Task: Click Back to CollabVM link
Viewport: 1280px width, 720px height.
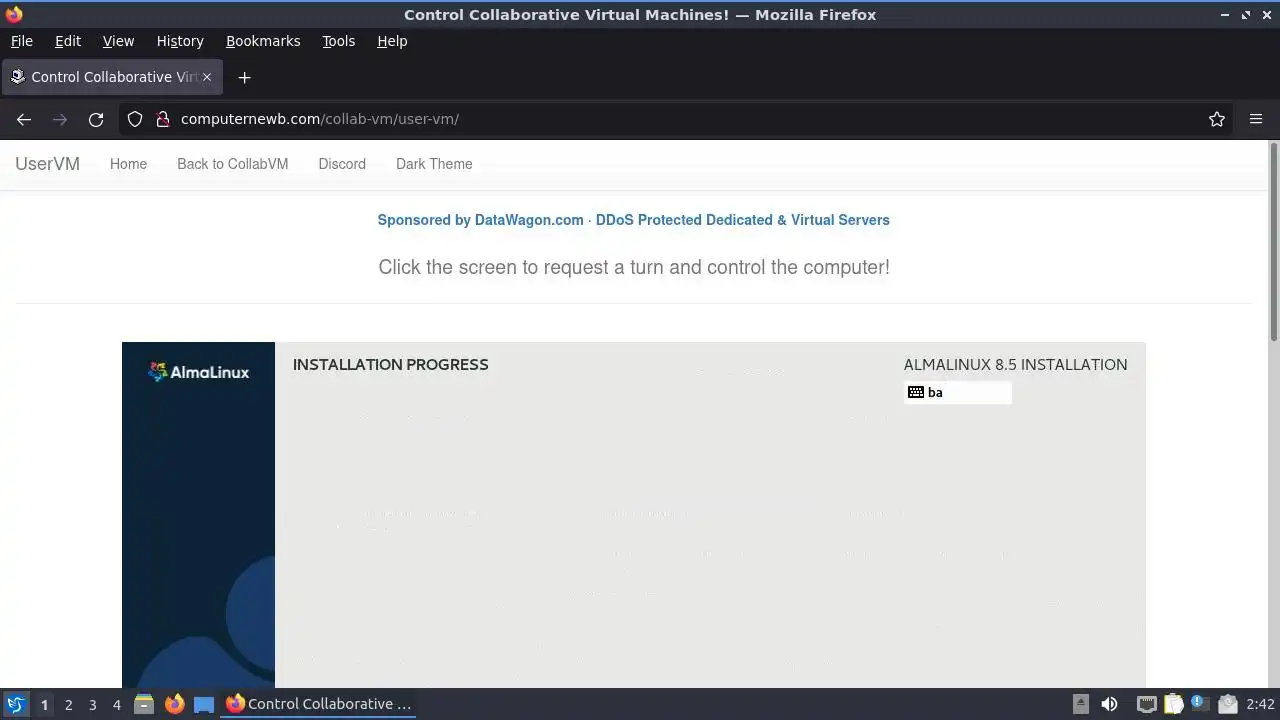Action: 232,164
